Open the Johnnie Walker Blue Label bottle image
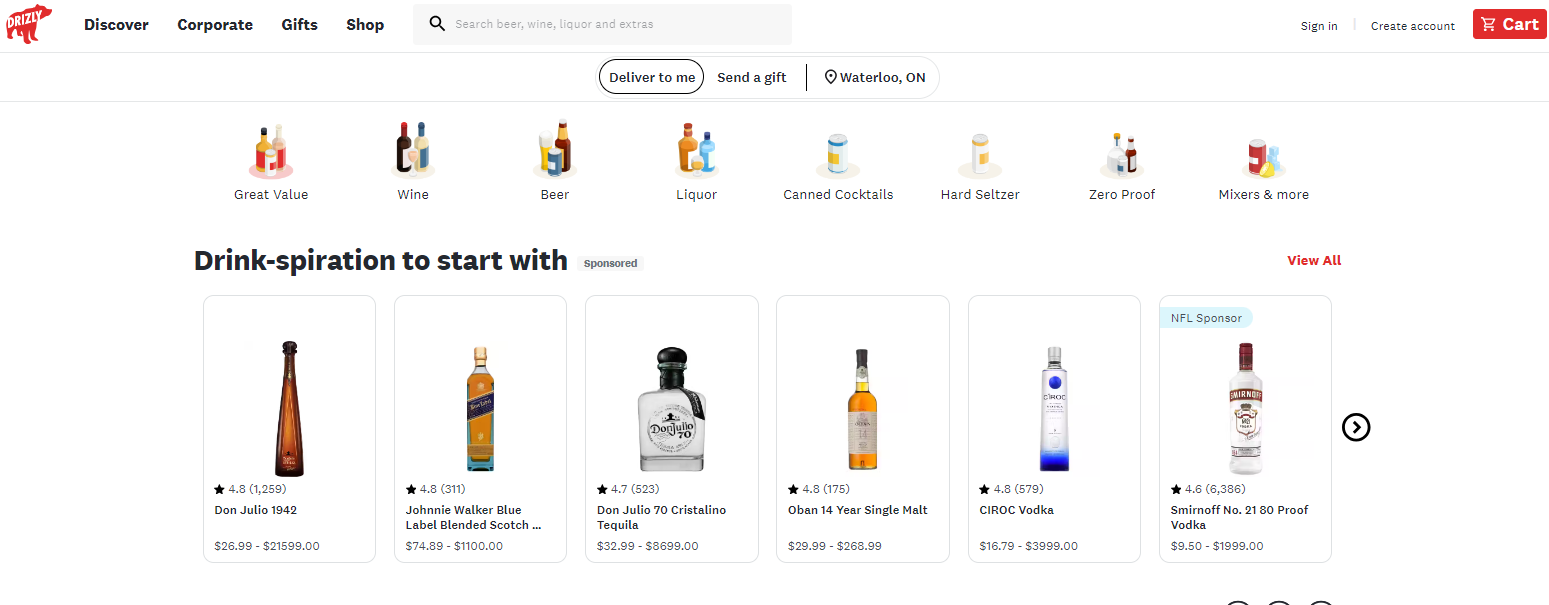 [480, 409]
